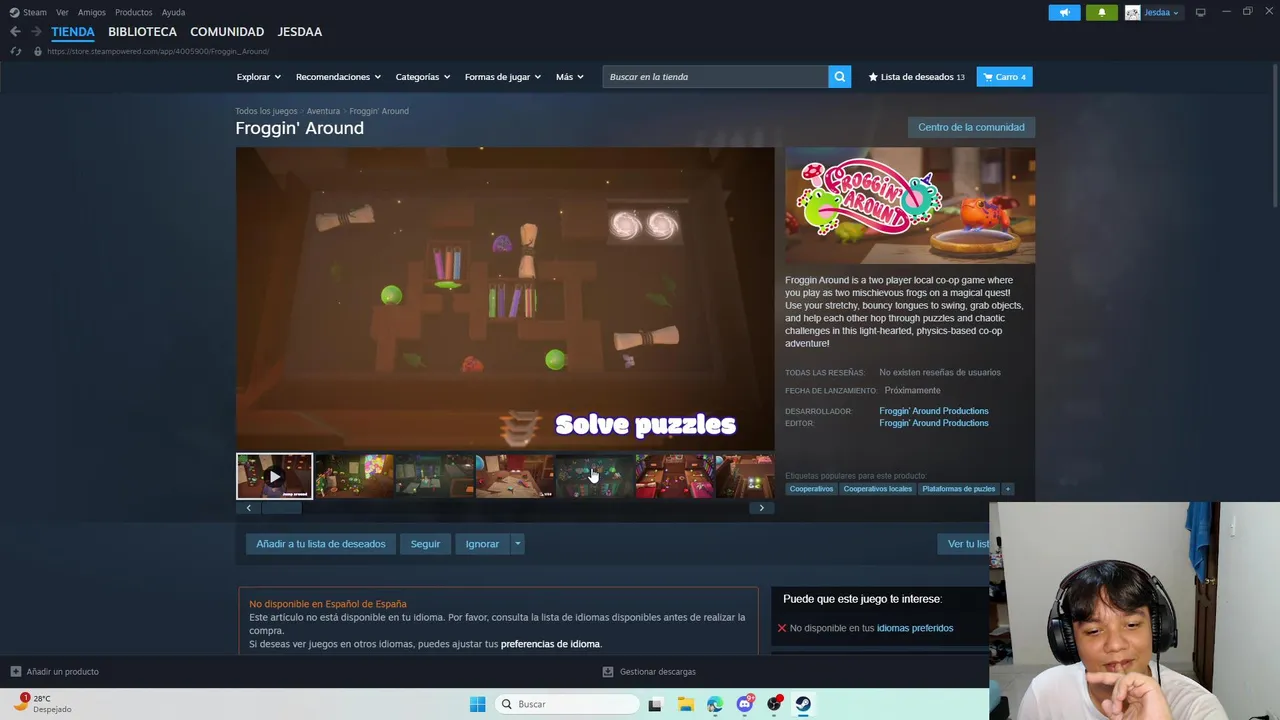
Task: Click the page reload icon
Action: coord(15,51)
